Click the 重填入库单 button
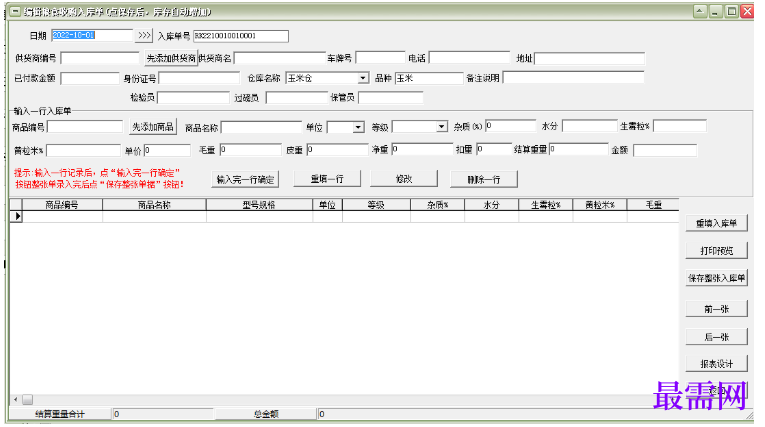The image size is (765, 427). [717, 224]
